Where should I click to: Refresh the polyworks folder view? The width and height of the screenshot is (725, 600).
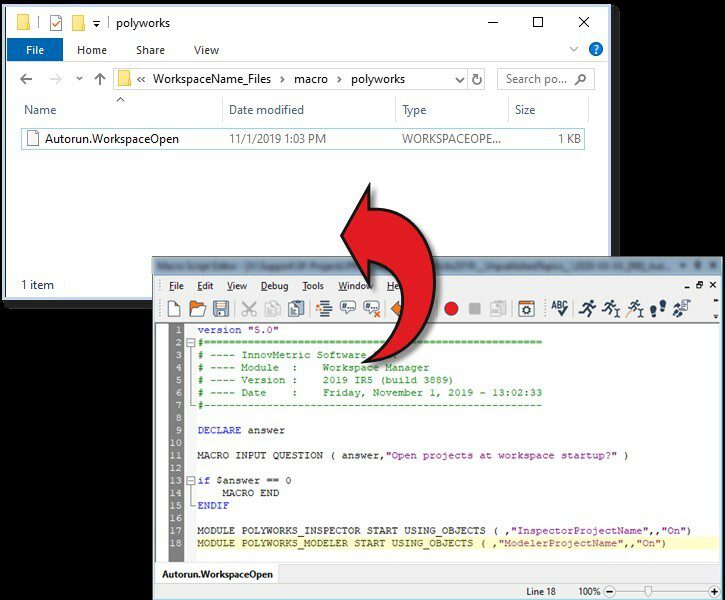477,80
